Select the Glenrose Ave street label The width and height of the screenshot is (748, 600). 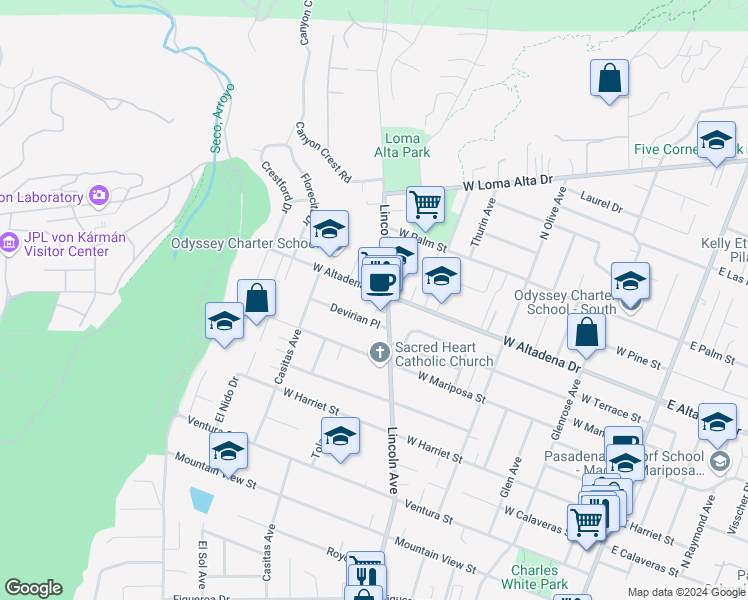[x=566, y=409]
